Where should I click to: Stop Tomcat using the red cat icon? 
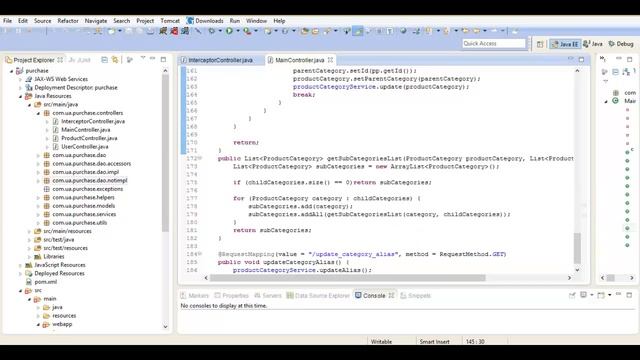tap(174, 31)
